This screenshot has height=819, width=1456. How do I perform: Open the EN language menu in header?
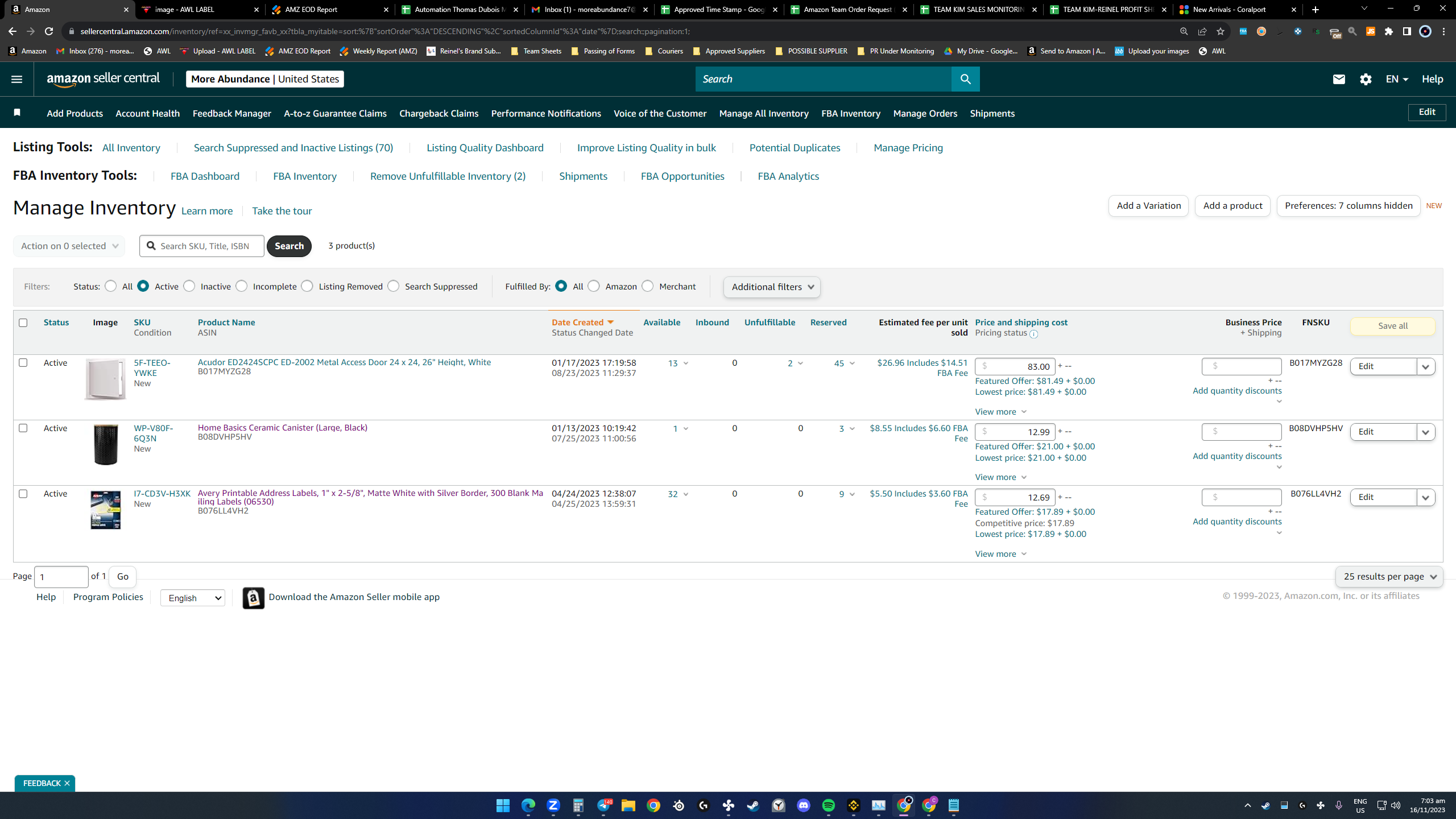[1397, 79]
